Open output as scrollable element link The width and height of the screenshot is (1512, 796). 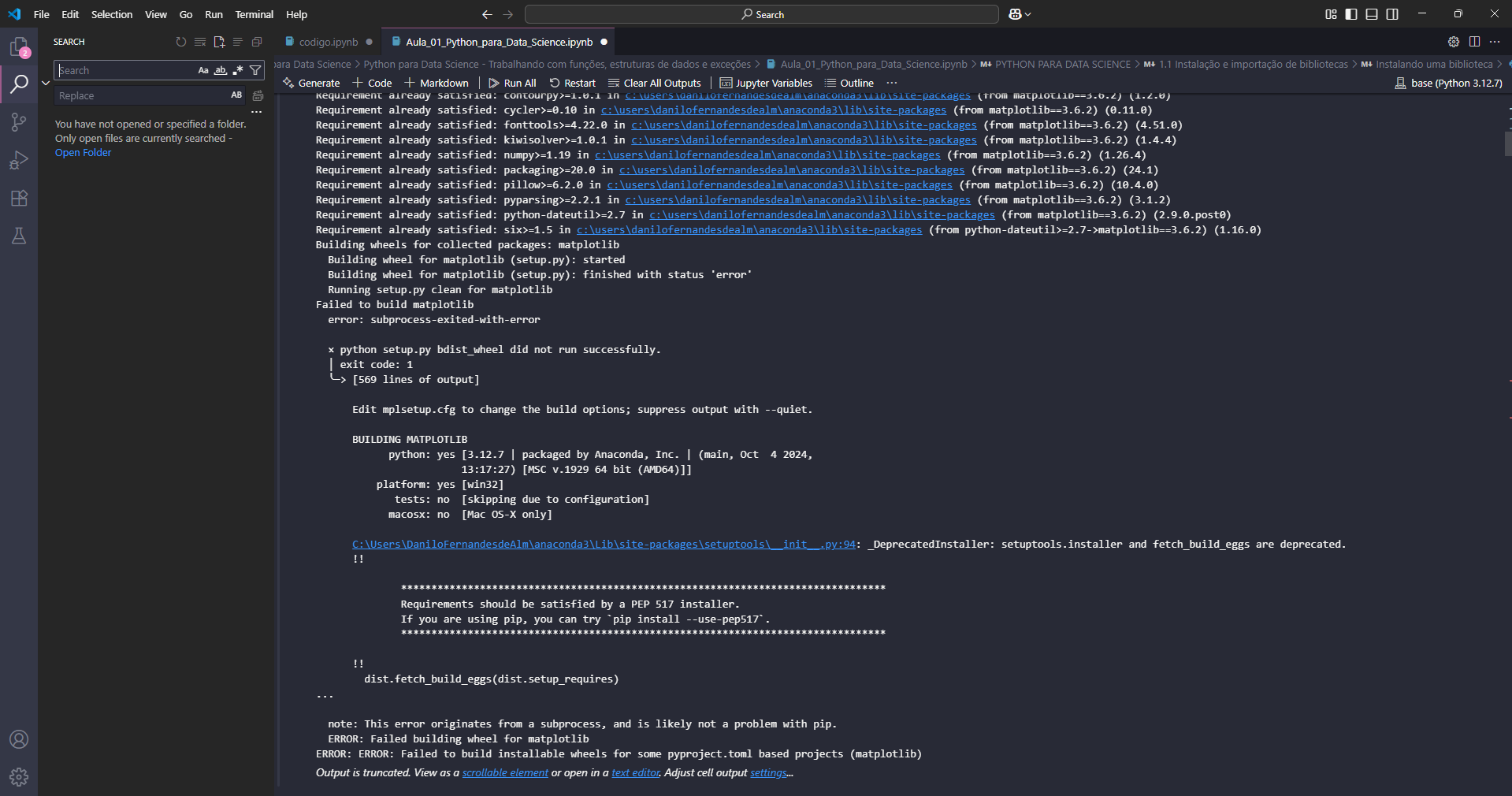click(x=505, y=772)
